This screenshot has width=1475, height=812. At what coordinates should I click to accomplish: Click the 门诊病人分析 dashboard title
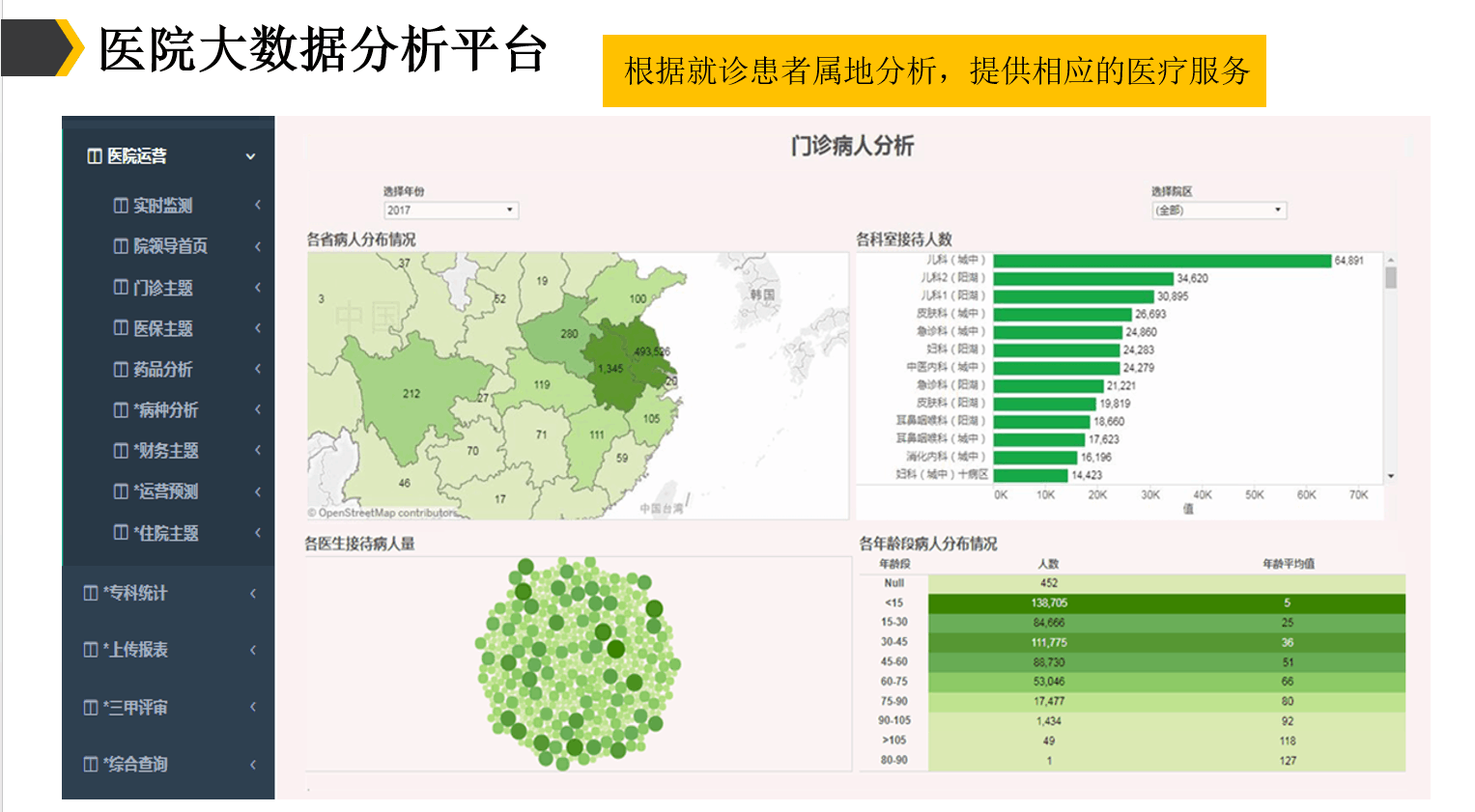click(852, 146)
